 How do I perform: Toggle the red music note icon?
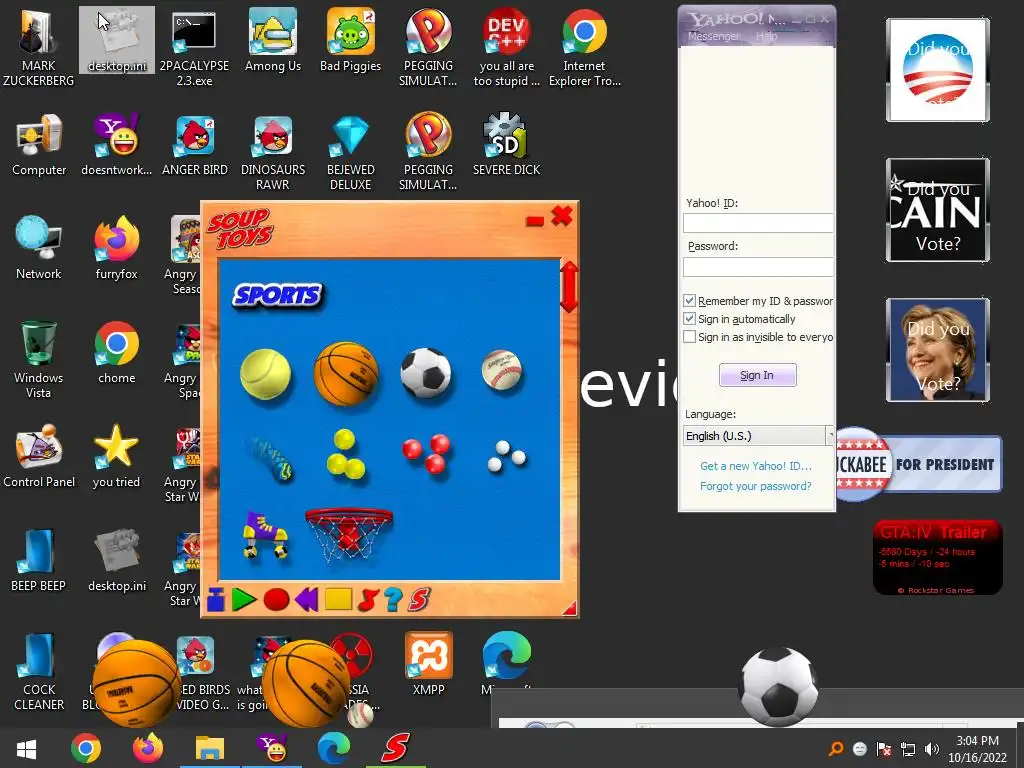coord(369,599)
